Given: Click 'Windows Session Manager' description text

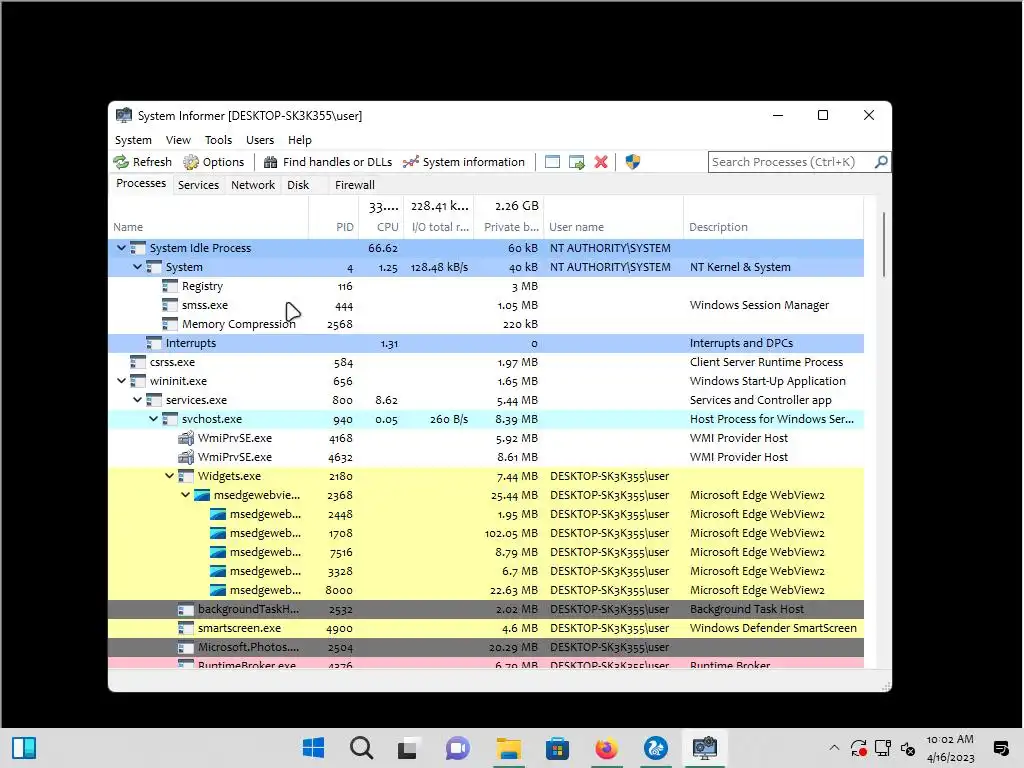Looking at the screenshot, I should click(759, 305).
